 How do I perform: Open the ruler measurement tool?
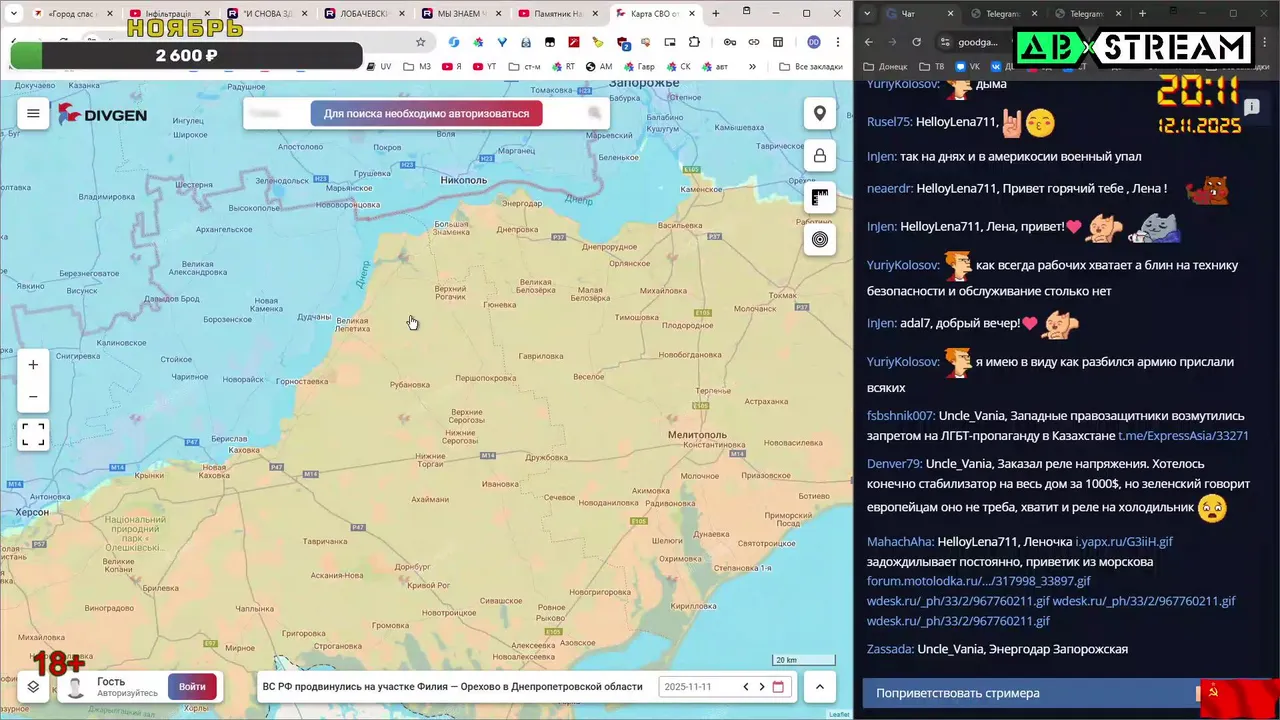click(x=820, y=198)
